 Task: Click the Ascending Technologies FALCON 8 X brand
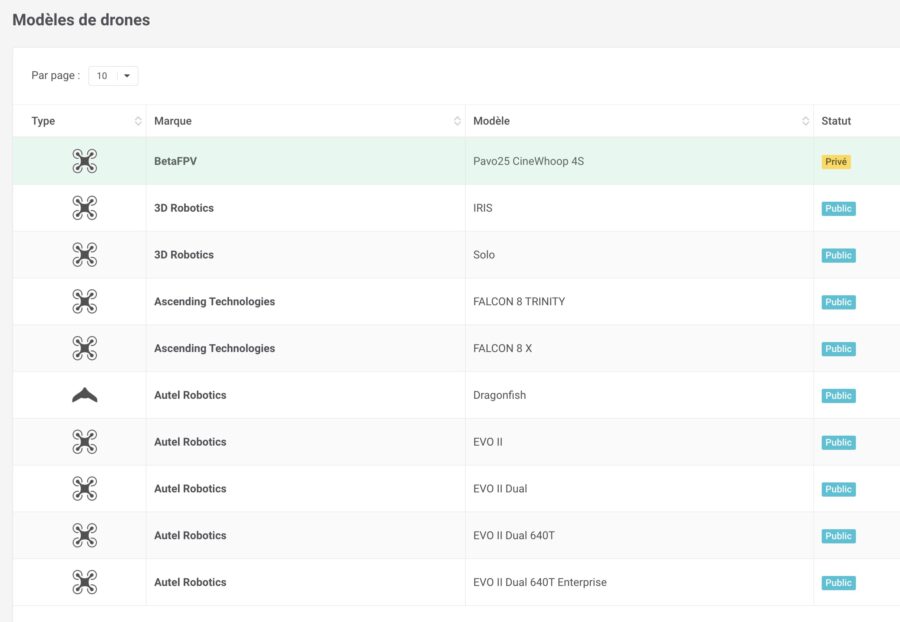[214, 348]
